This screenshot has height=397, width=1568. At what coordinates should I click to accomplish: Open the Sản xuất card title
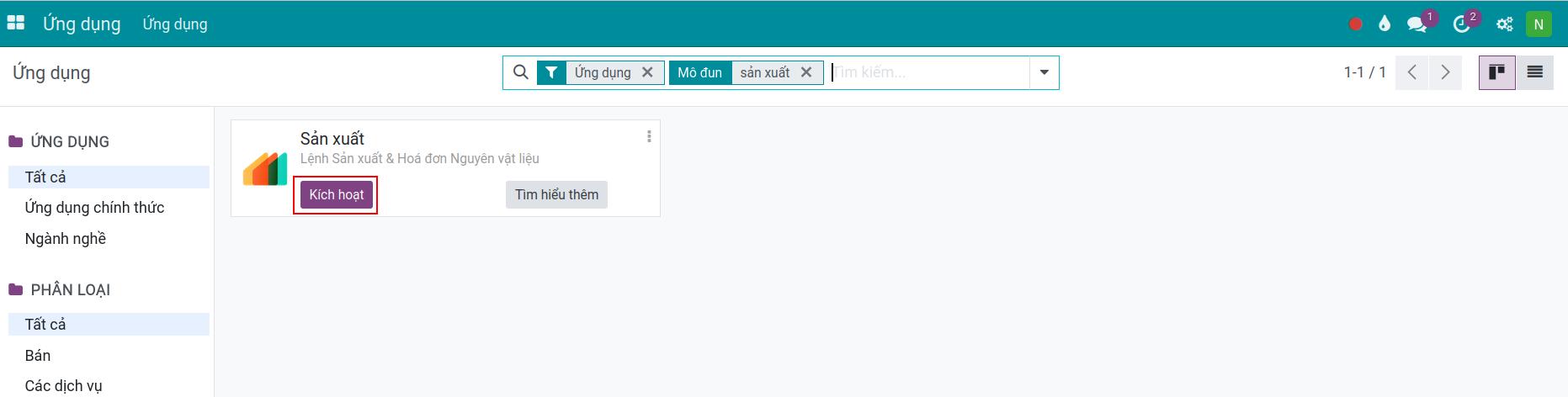click(x=332, y=139)
